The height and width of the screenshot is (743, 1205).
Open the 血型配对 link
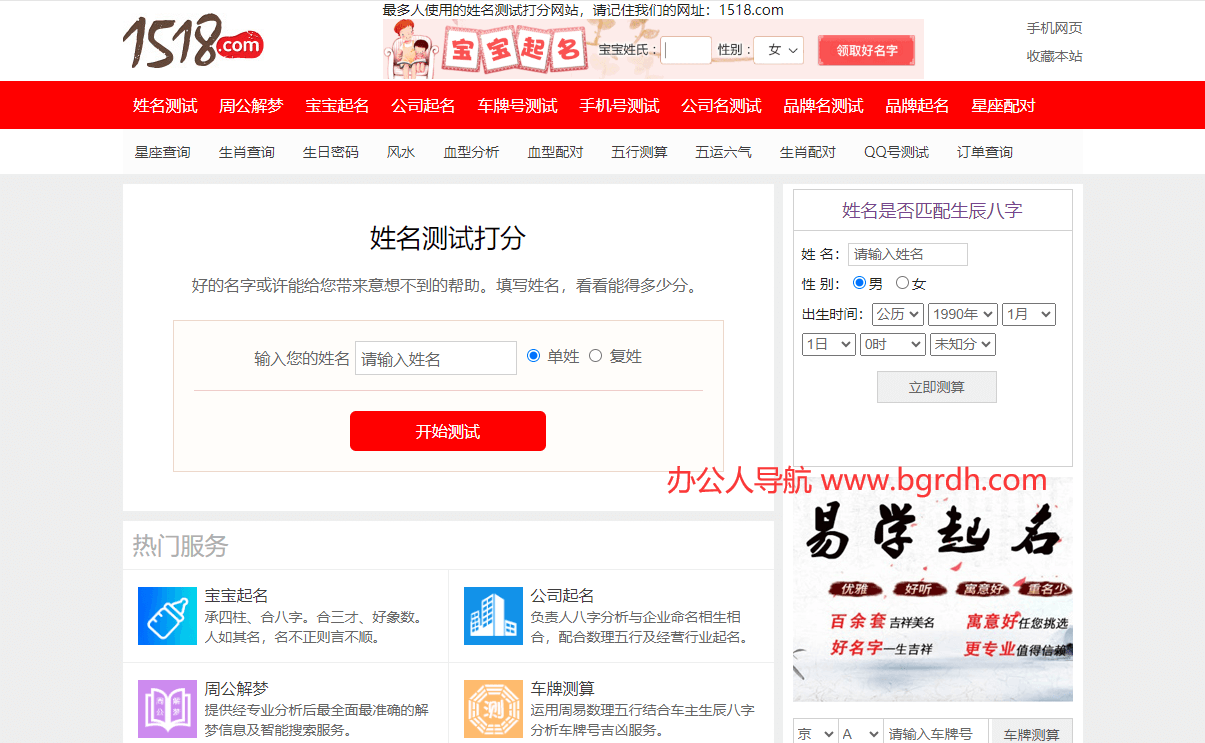point(555,152)
